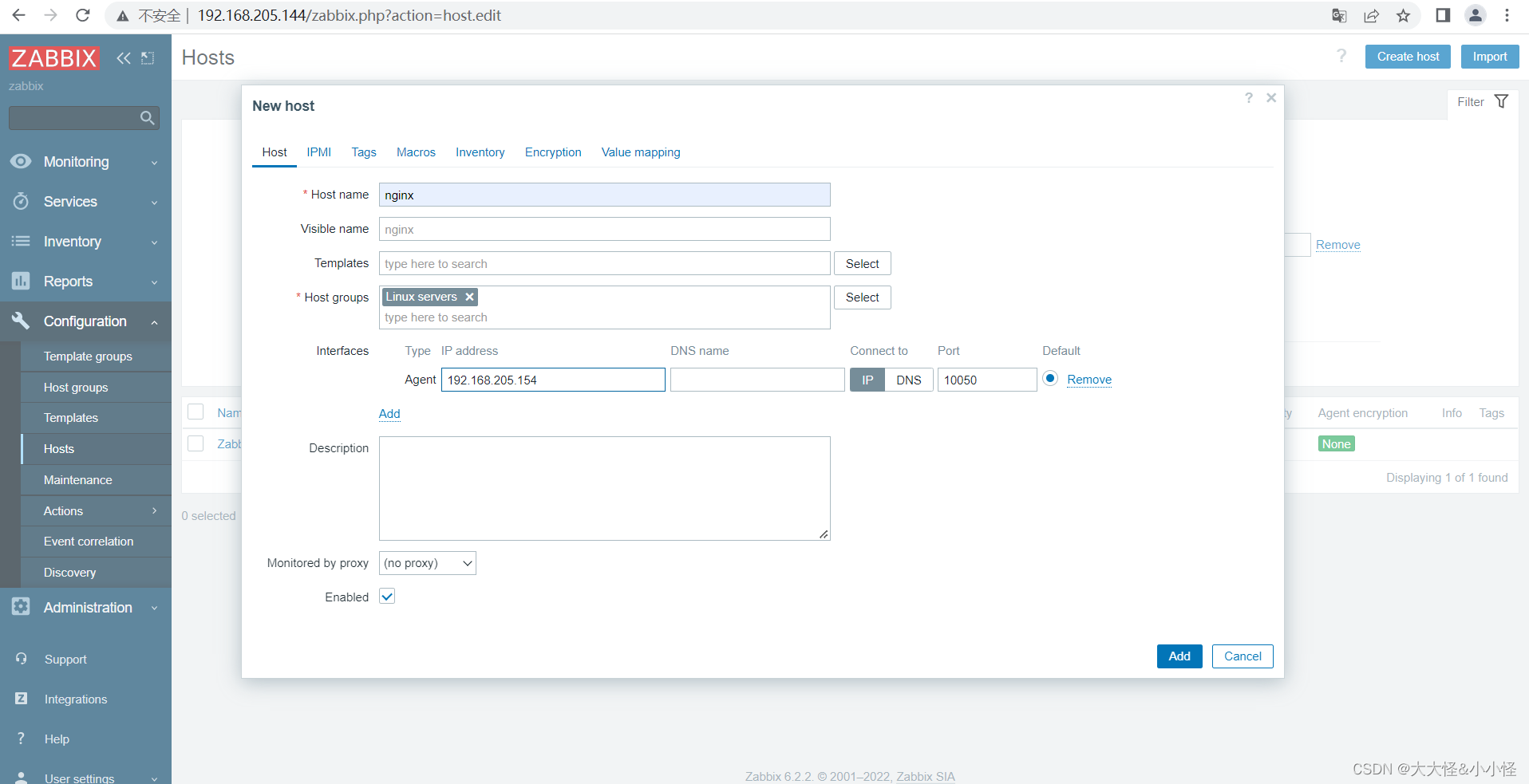Expand the Administration menu
Screen dimensions: 1529x784
click(x=154, y=609)
